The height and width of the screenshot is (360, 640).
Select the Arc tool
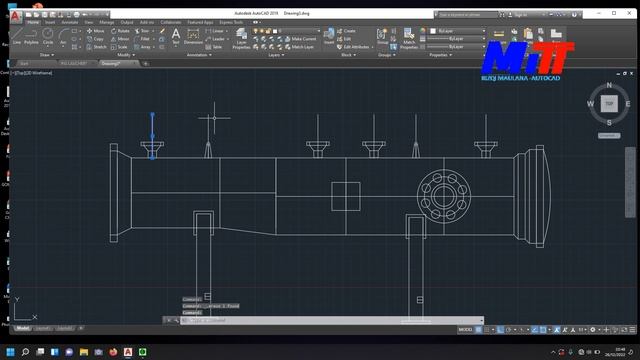(63, 36)
